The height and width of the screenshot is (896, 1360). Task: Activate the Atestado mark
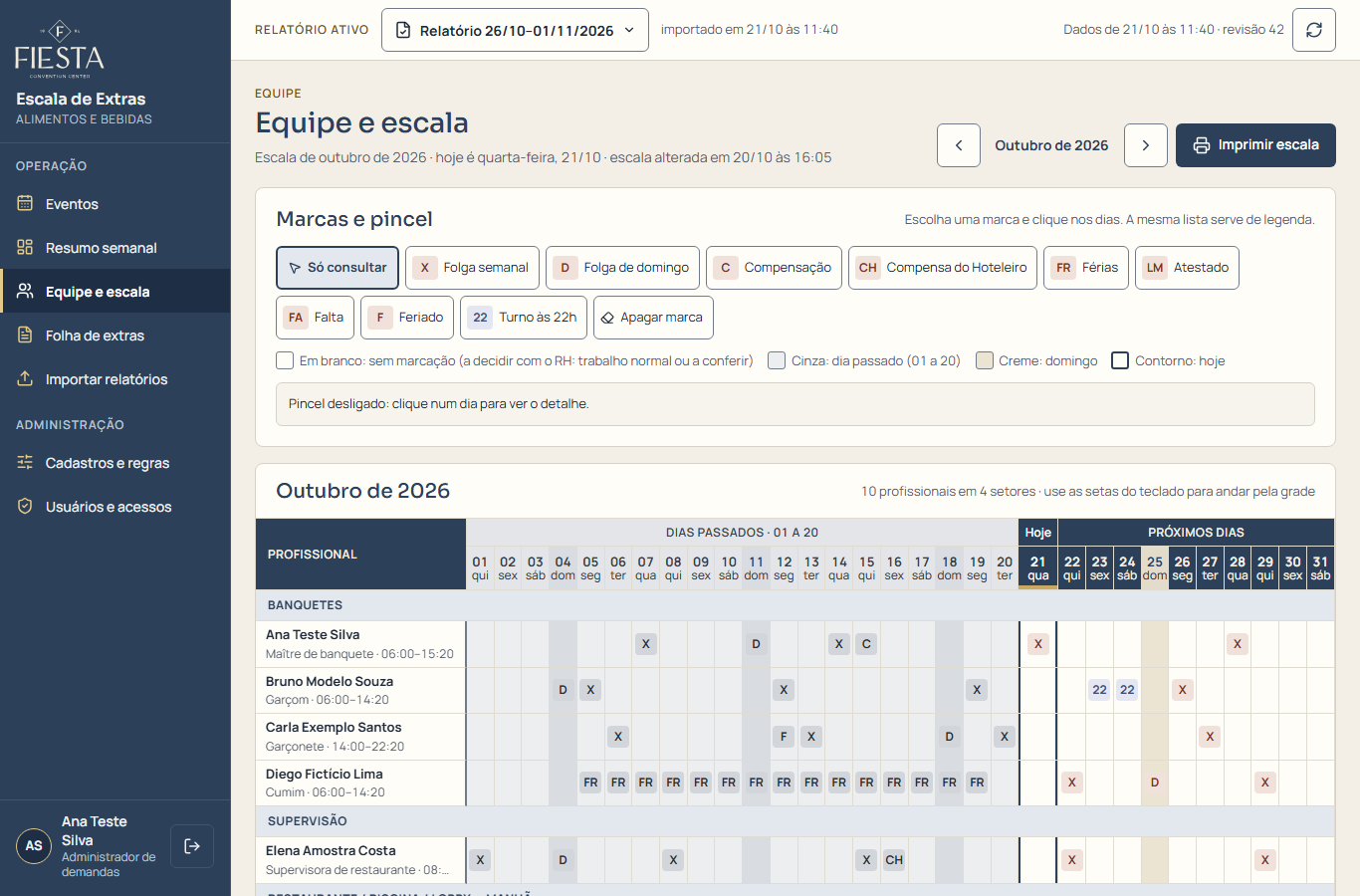tap(1187, 268)
